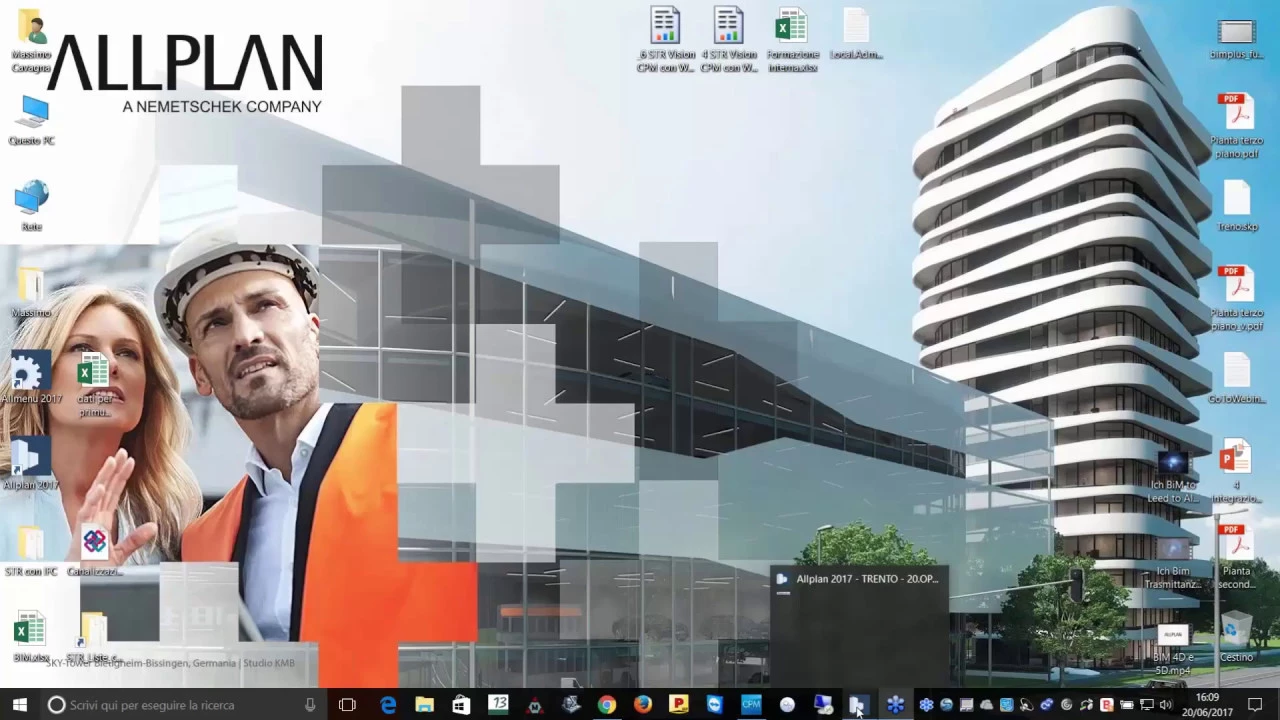This screenshot has width=1280, height=720.
Task: Select the 4 STR Vision CPM file
Action: (729, 40)
